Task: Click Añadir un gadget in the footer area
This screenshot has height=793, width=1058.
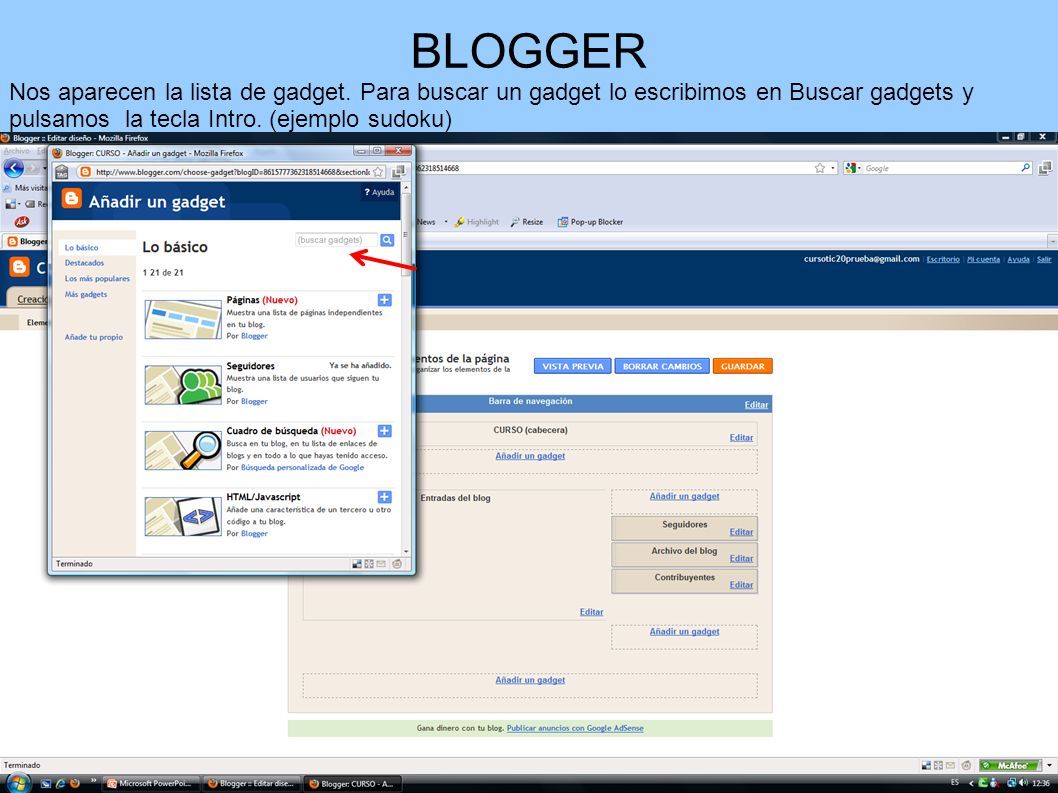Action: [530, 680]
